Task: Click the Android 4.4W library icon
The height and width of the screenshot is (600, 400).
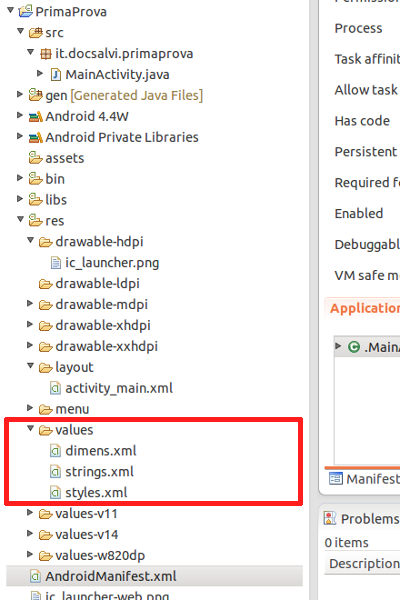Action: pyautogui.click(x=36, y=116)
